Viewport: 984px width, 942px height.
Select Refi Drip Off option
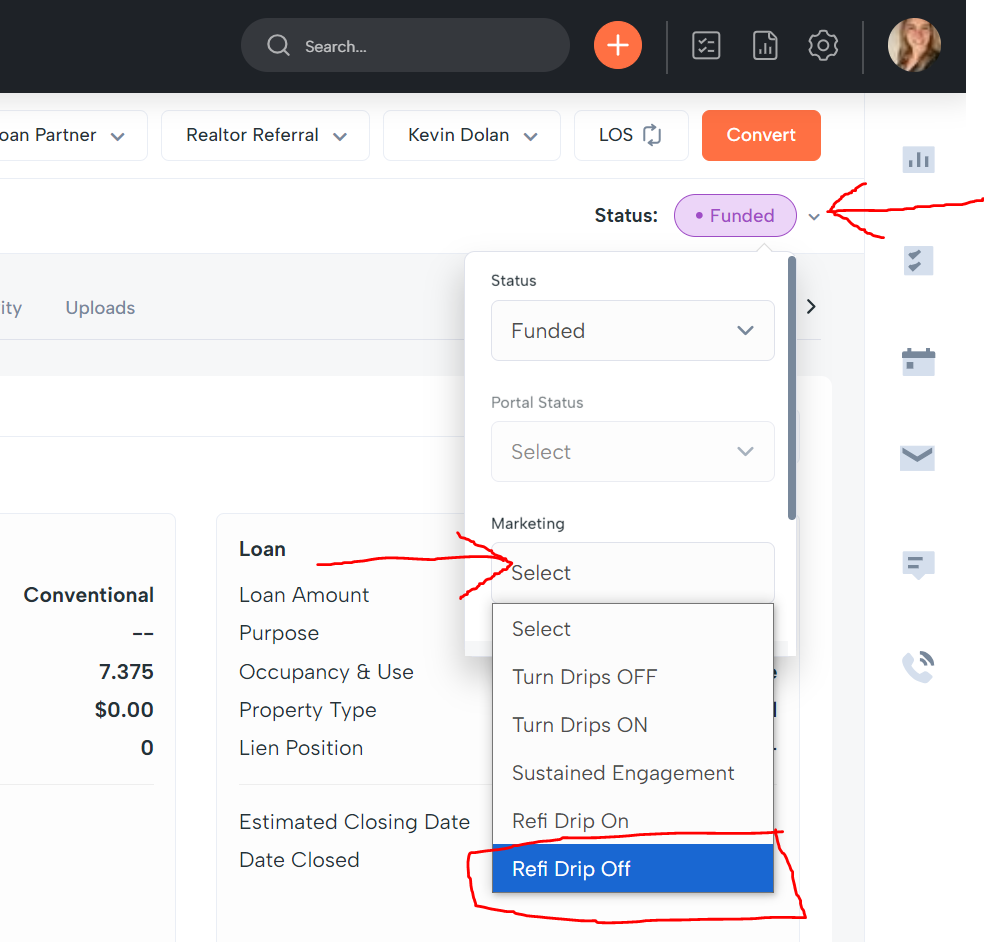(x=632, y=869)
